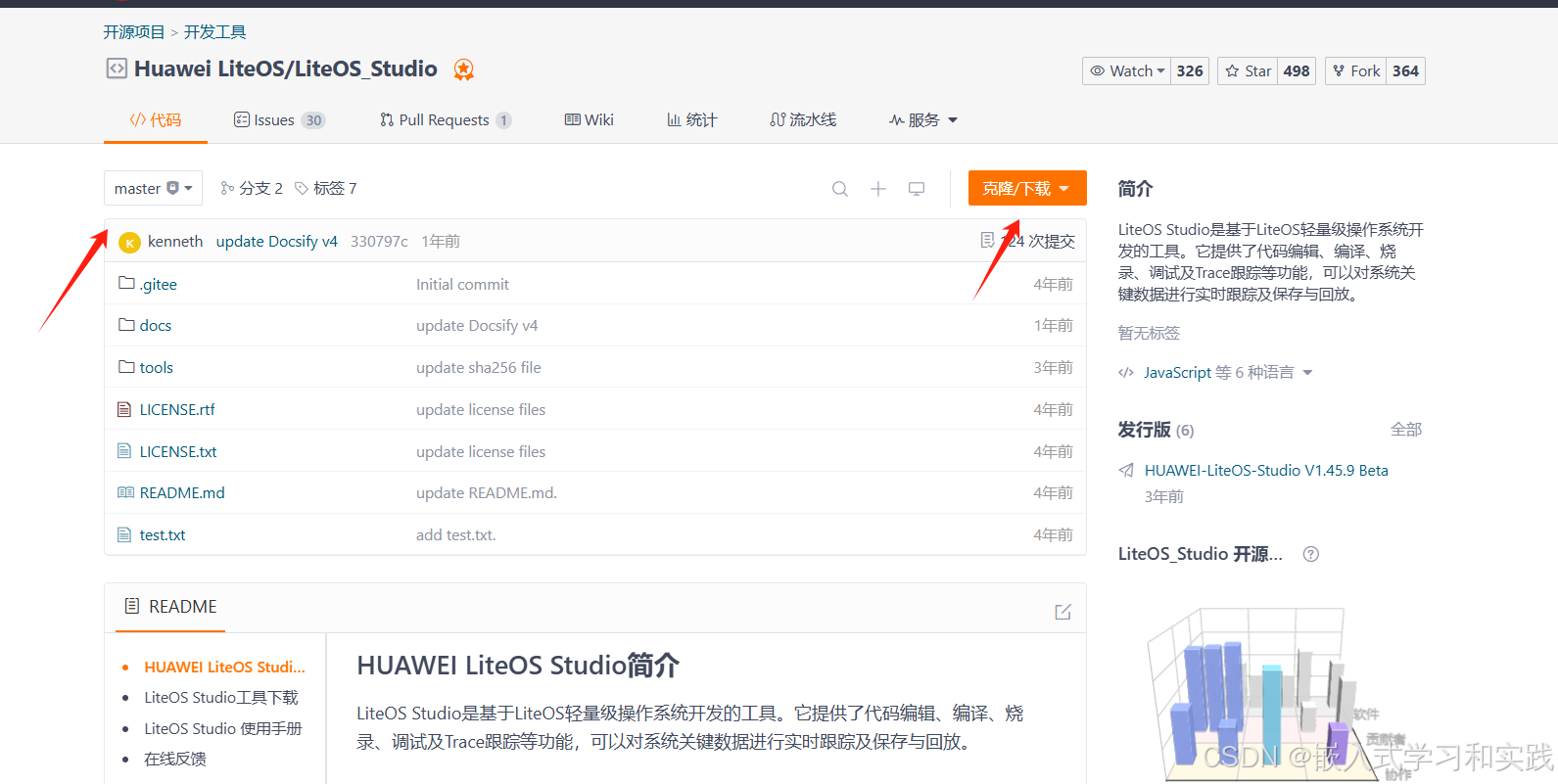View 分支 2 branches link
This screenshot has width=1558, height=784.
[252, 188]
